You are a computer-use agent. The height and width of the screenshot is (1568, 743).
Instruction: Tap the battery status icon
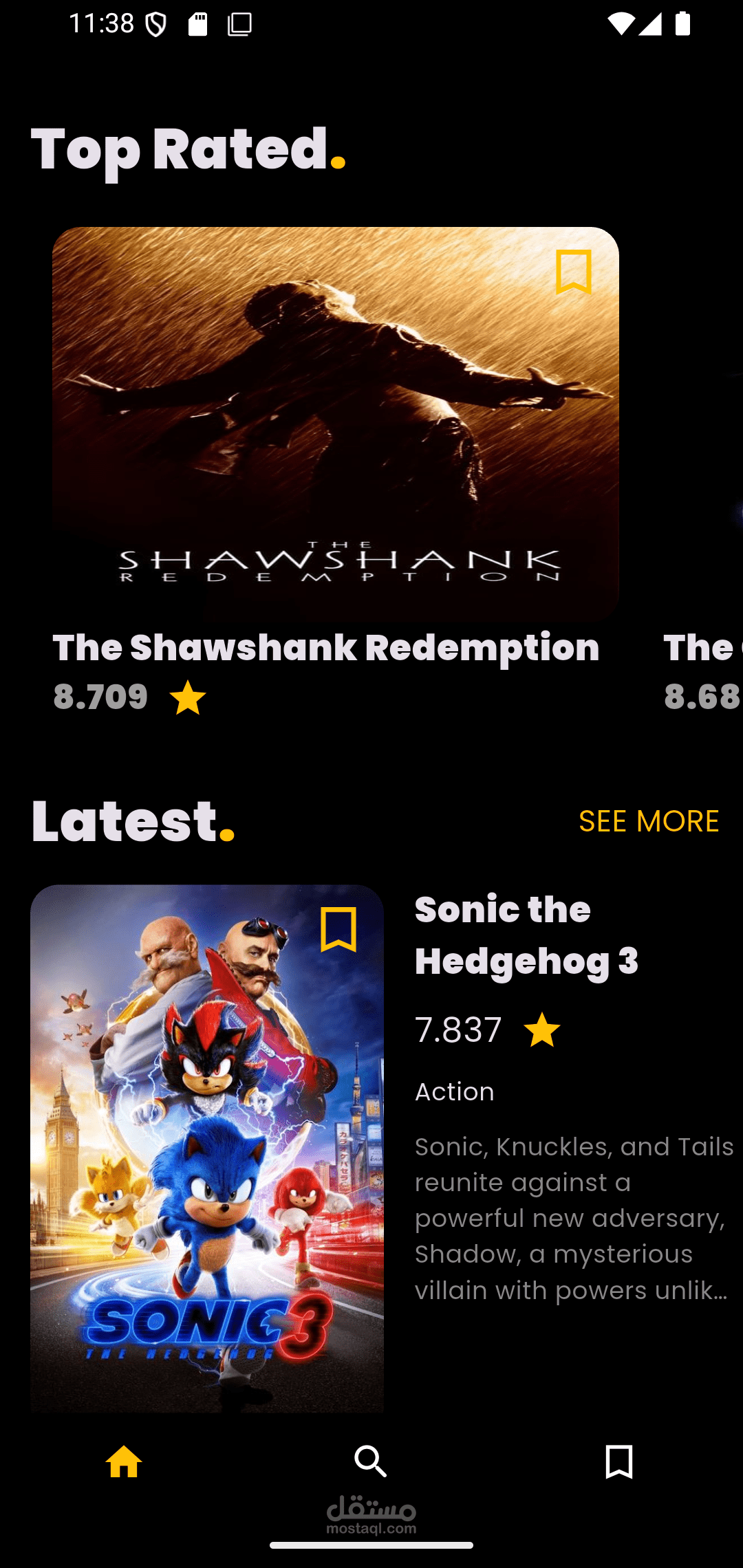[x=682, y=23]
